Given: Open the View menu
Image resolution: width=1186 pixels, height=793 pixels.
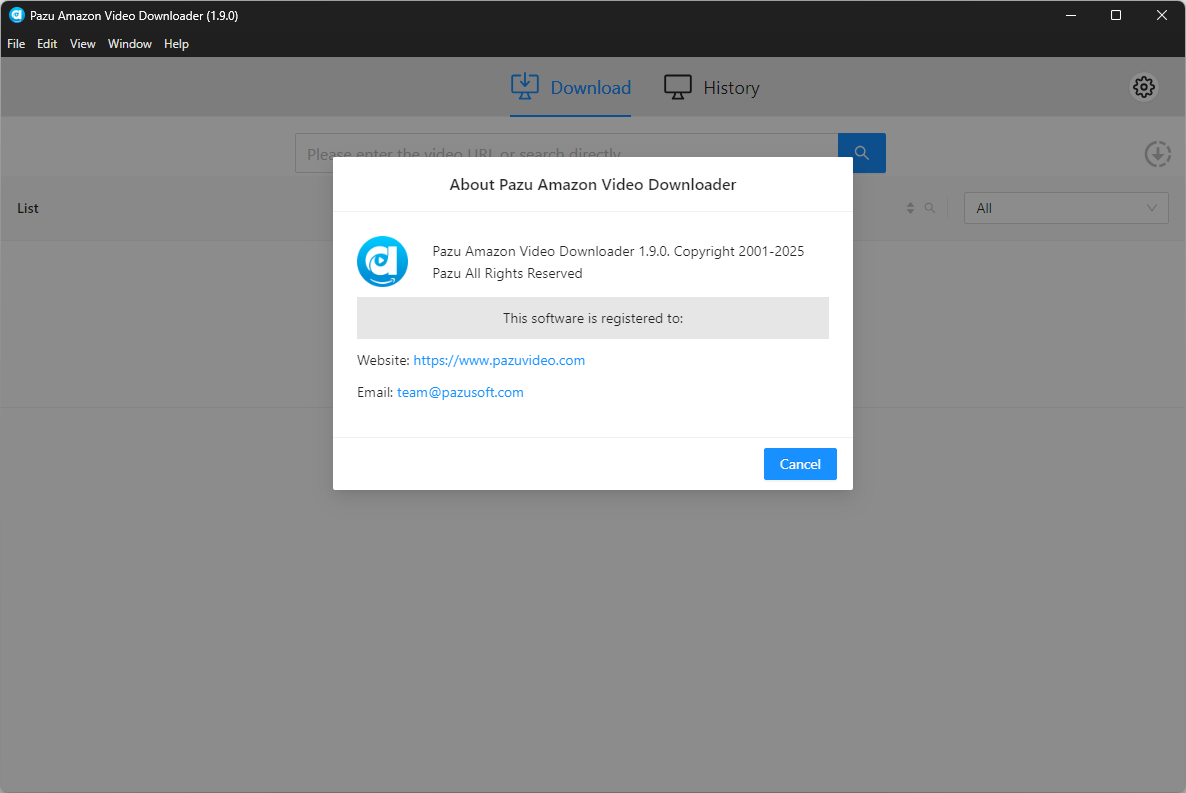Looking at the screenshot, I should pyautogui.click(x=82, y=44).
